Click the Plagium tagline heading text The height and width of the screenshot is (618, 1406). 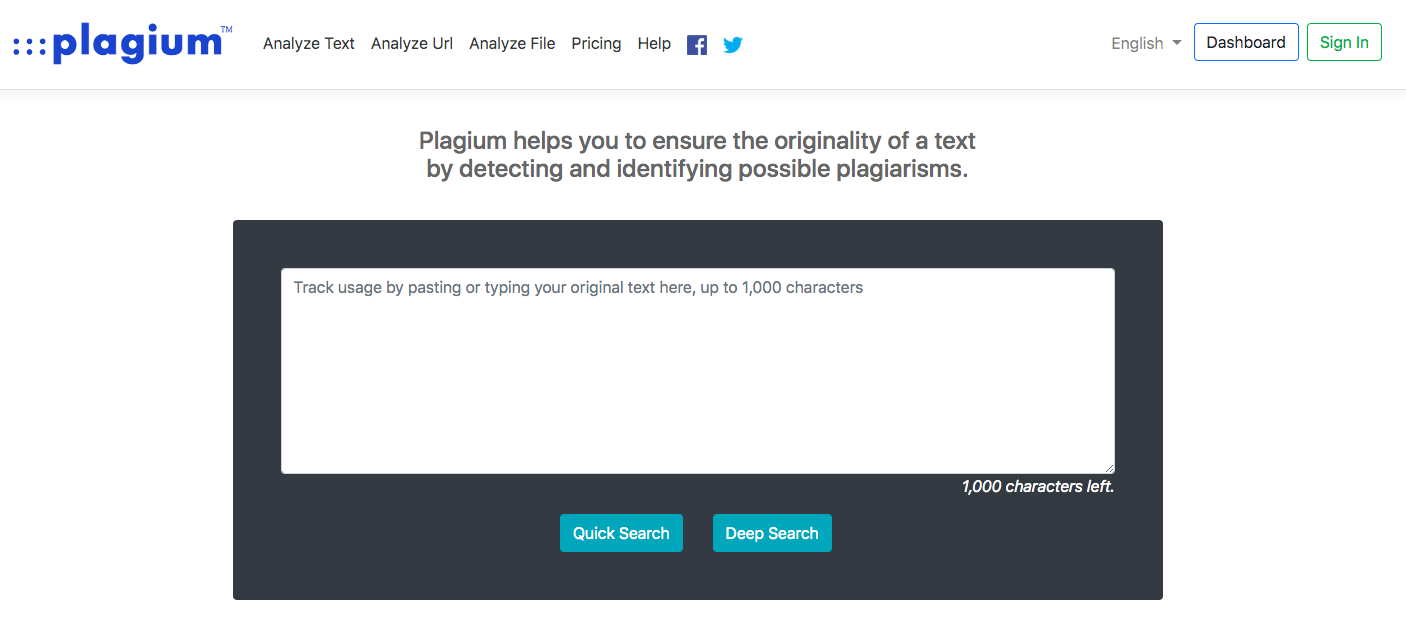coord(697,154)
